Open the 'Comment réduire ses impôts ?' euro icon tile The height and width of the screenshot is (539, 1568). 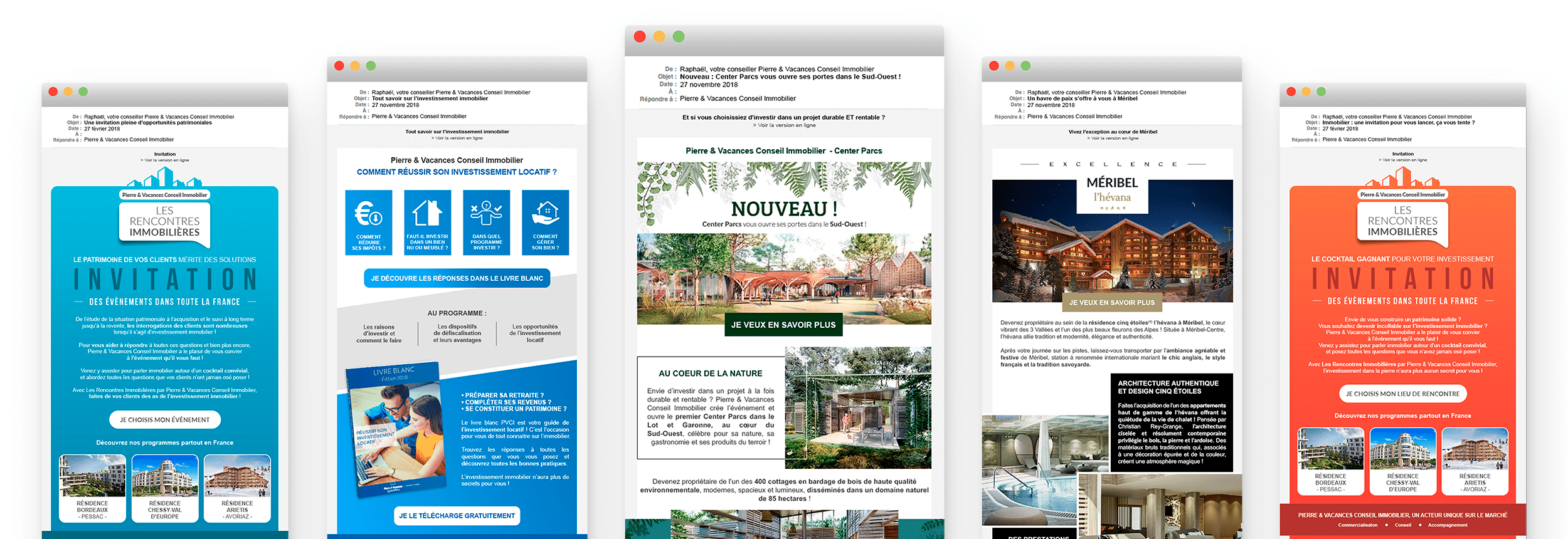(x=369, y=222)
